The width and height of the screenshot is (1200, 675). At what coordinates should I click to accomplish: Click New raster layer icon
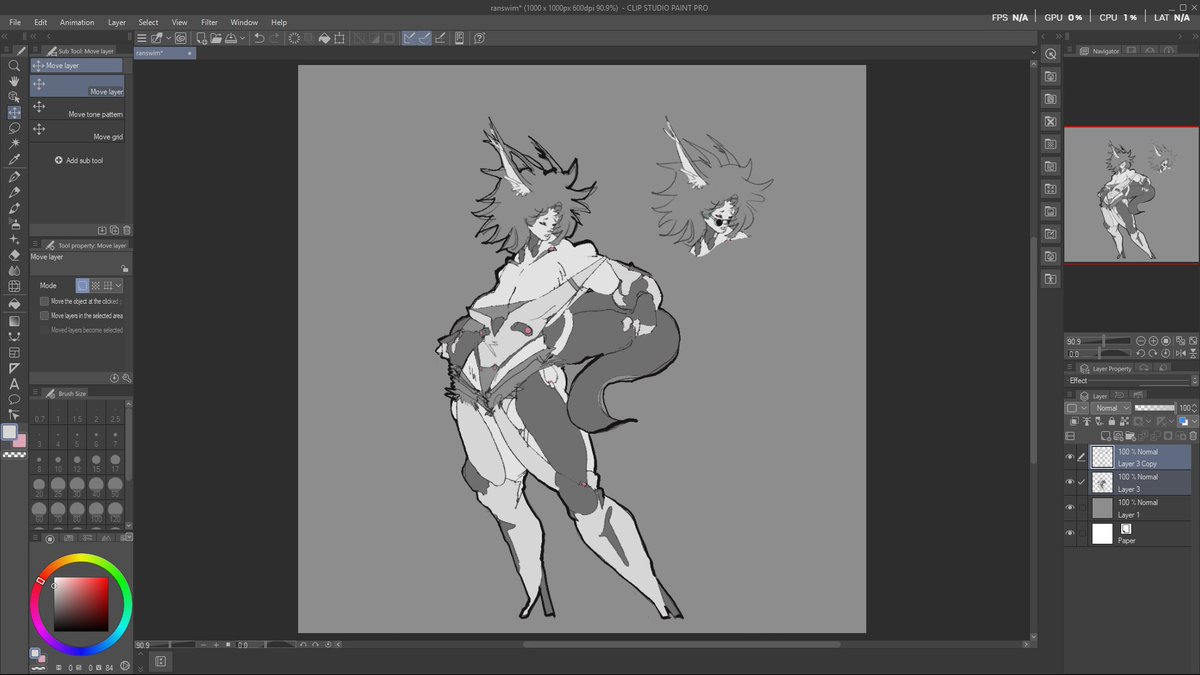(x=1105, y=436)
